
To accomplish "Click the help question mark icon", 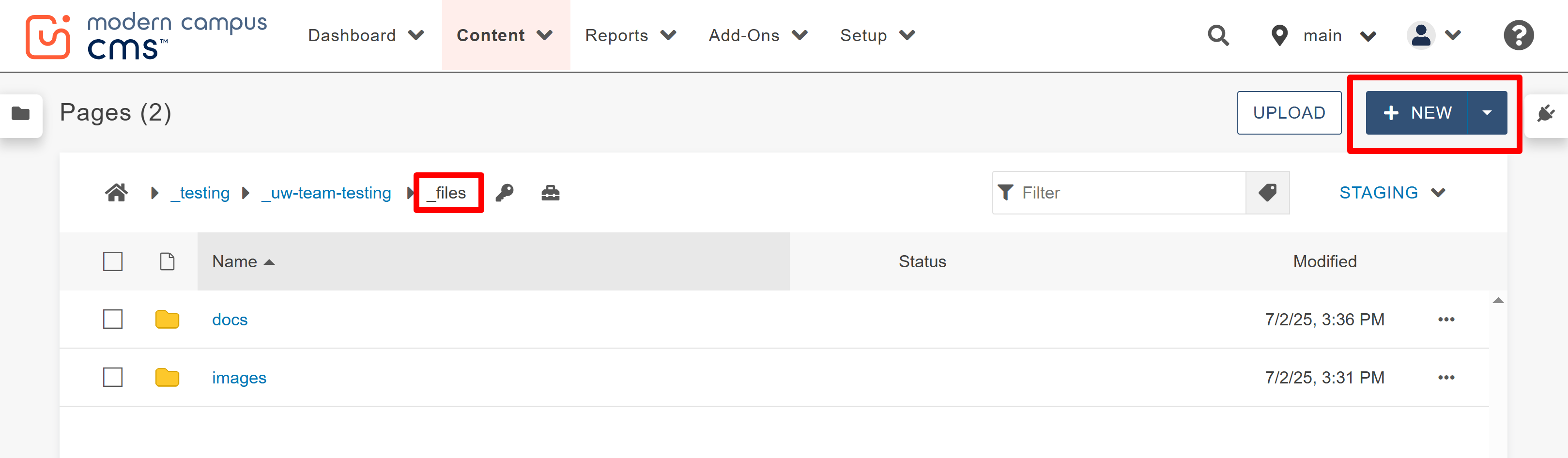I will coord(1518,35).
